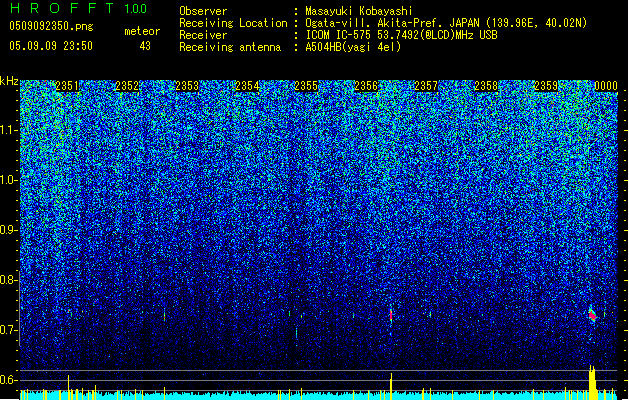
Task: Click the 0.9 kHz axis label
Action: pyautogui.click(x=8, y=230)
